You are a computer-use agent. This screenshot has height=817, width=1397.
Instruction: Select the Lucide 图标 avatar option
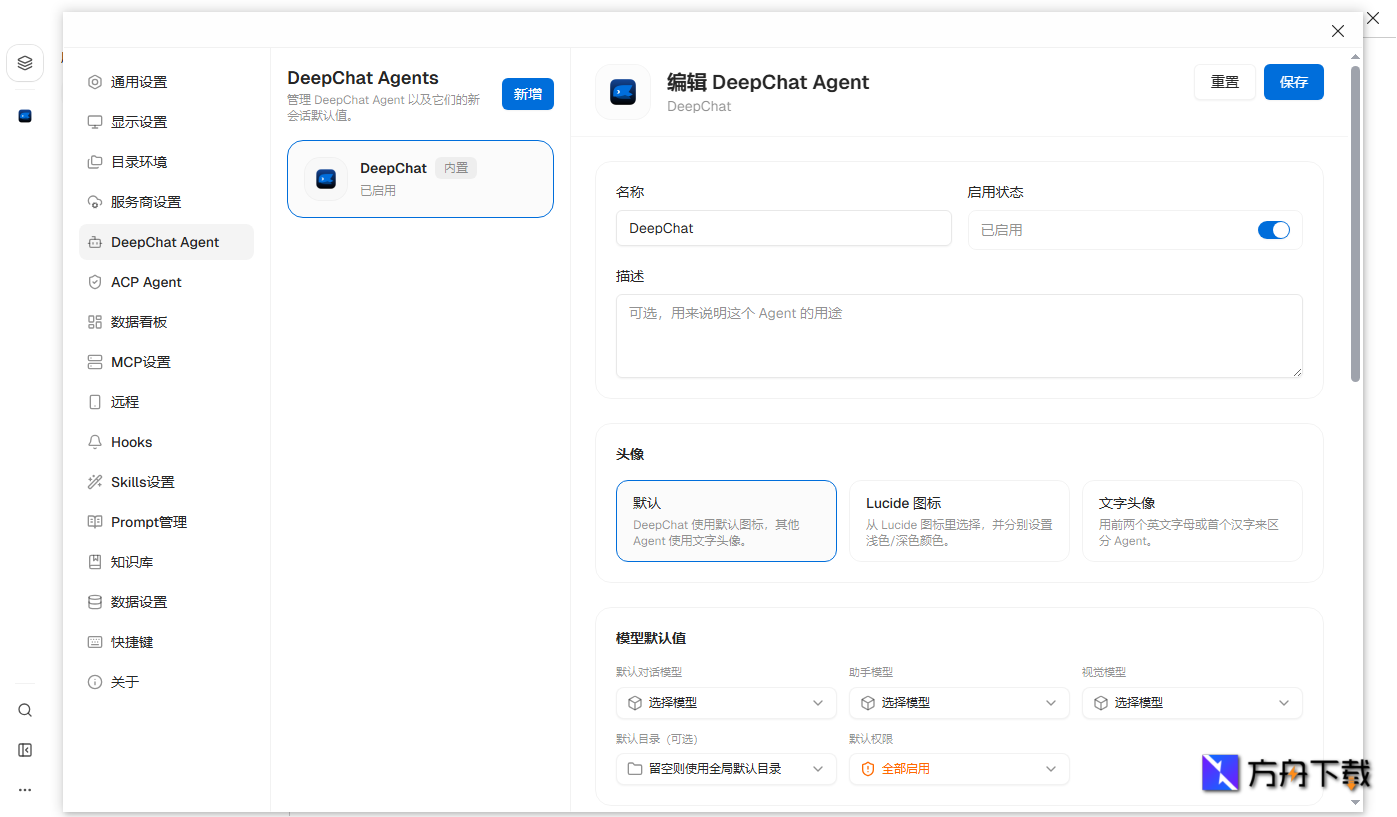pos(959,520)
